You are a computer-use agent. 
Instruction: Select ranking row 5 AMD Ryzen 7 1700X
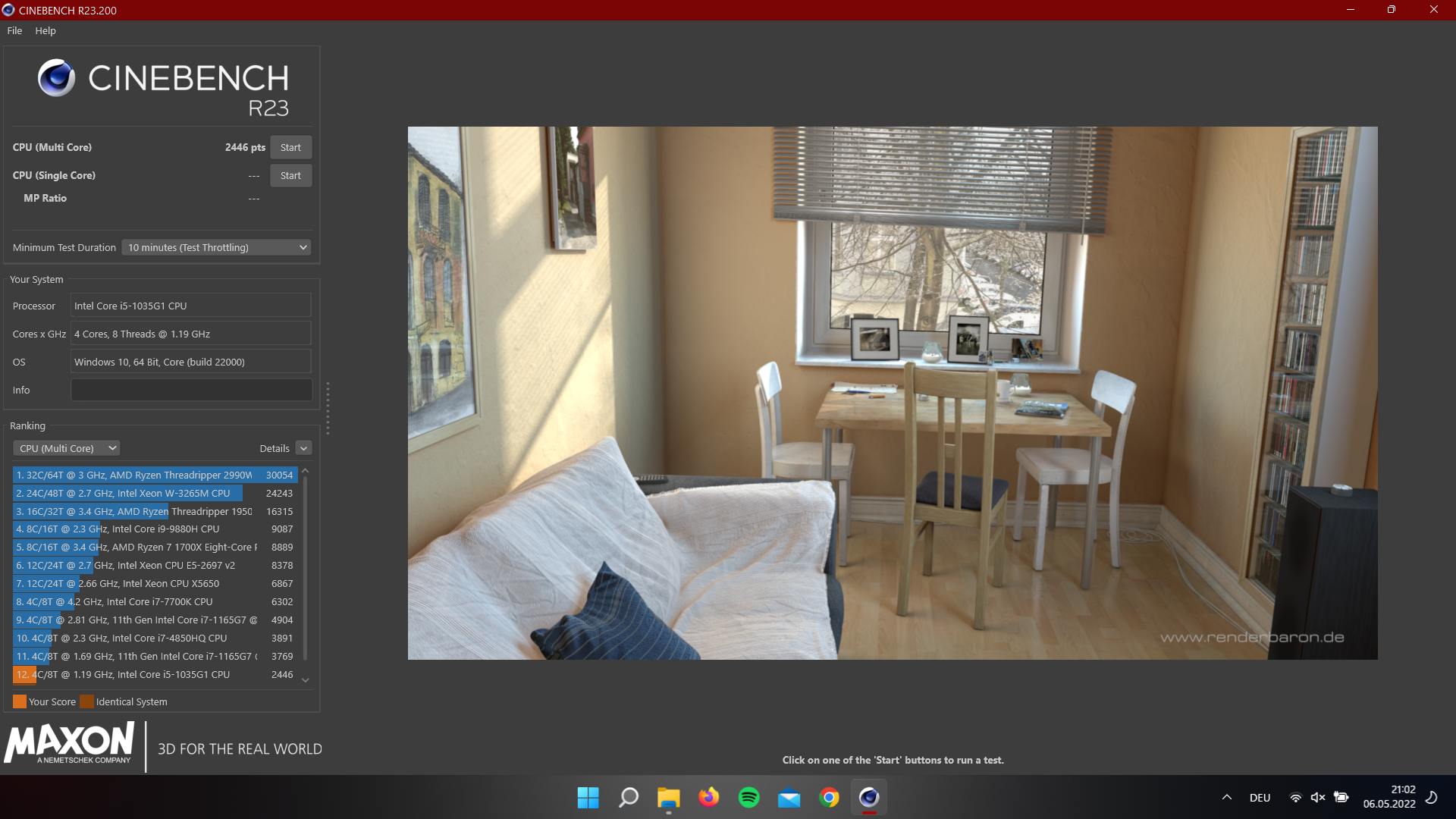pyautogui.click(x=155, y=547)
